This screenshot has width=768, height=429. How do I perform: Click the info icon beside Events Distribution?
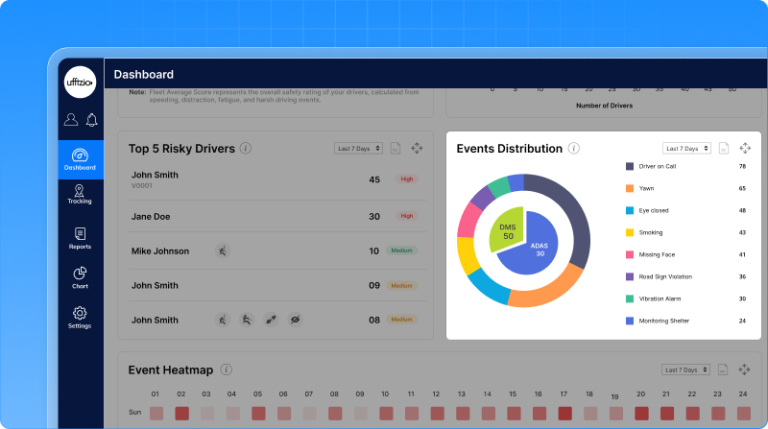click(574, 148)
